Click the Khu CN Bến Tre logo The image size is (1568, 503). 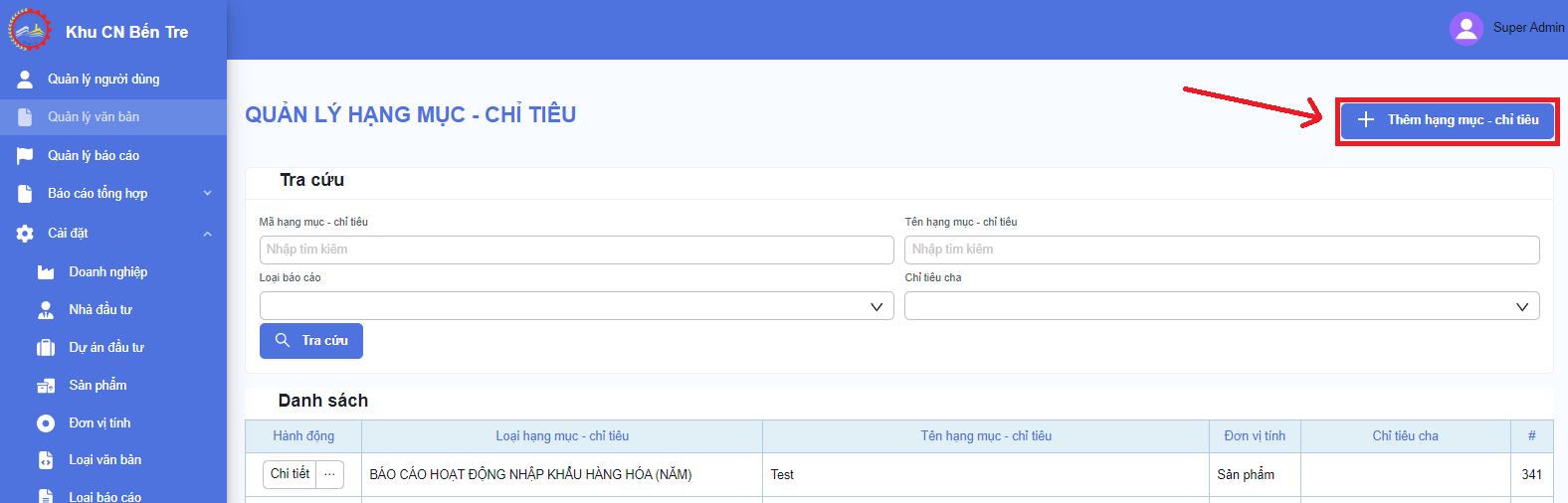click(29, 30)
